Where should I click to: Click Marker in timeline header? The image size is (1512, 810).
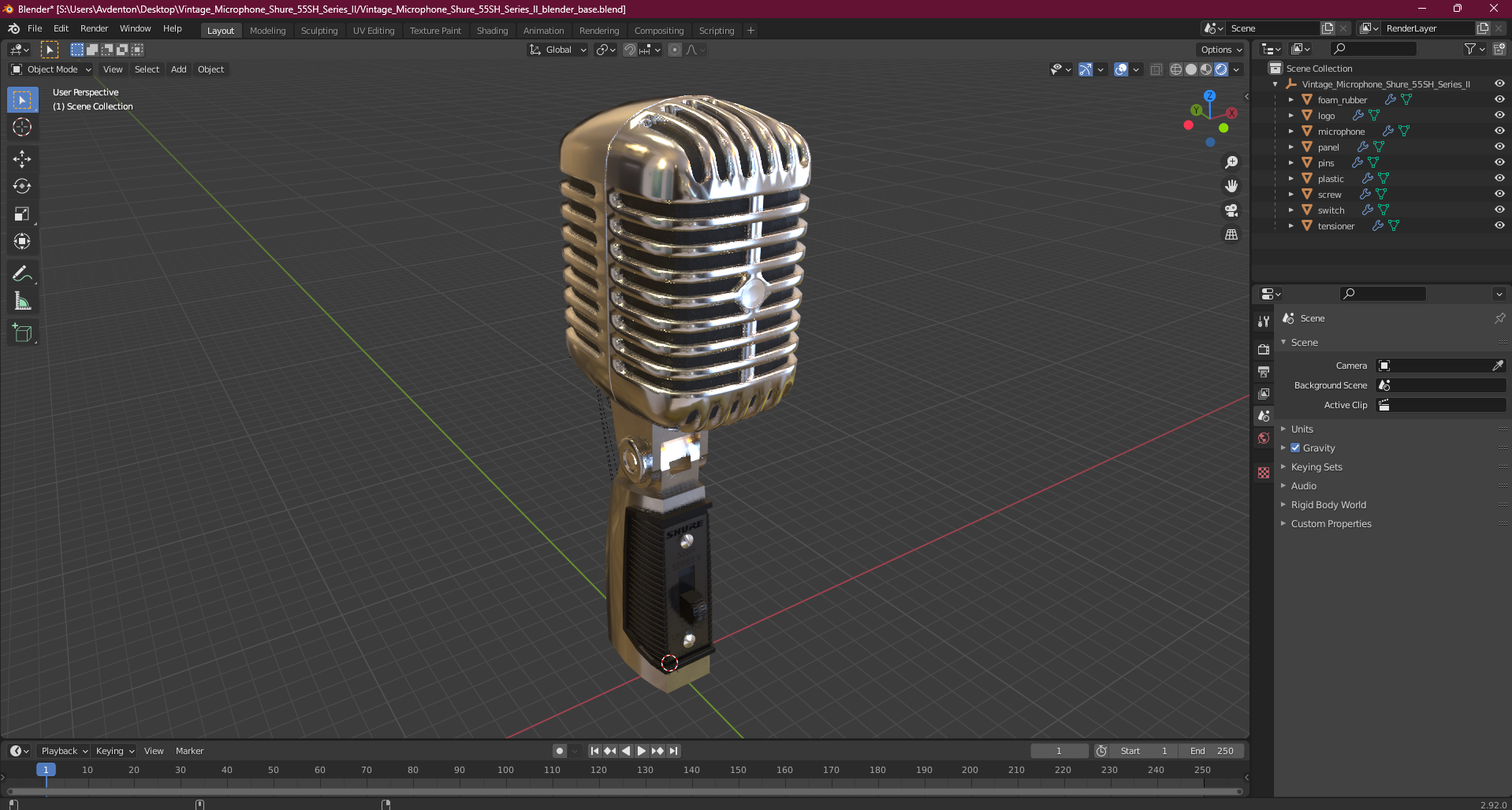click(x=189, y=751)
